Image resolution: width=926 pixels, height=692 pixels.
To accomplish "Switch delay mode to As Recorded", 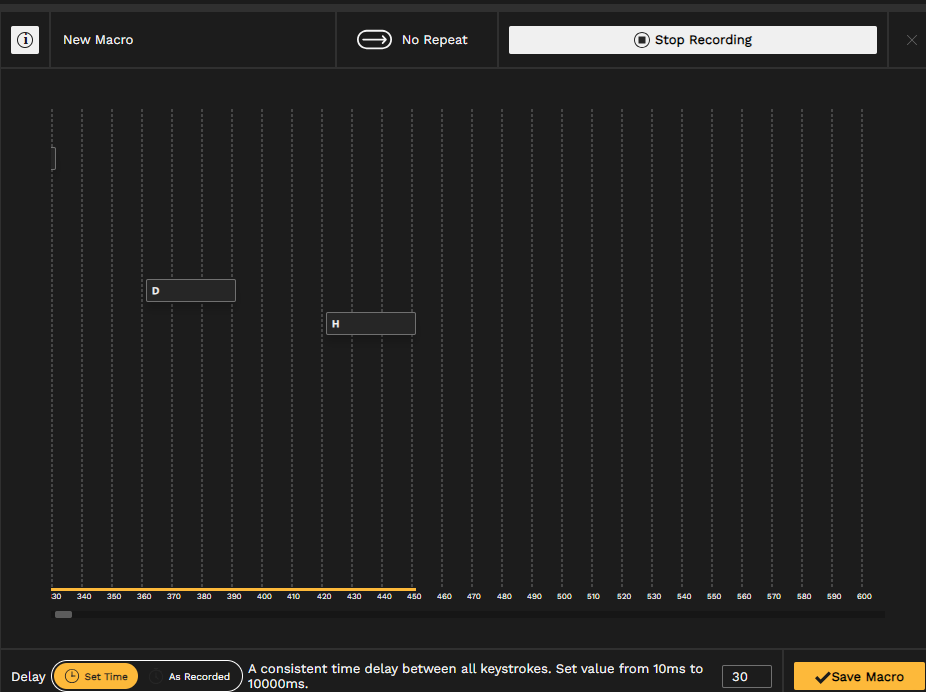I will (191, 677).
